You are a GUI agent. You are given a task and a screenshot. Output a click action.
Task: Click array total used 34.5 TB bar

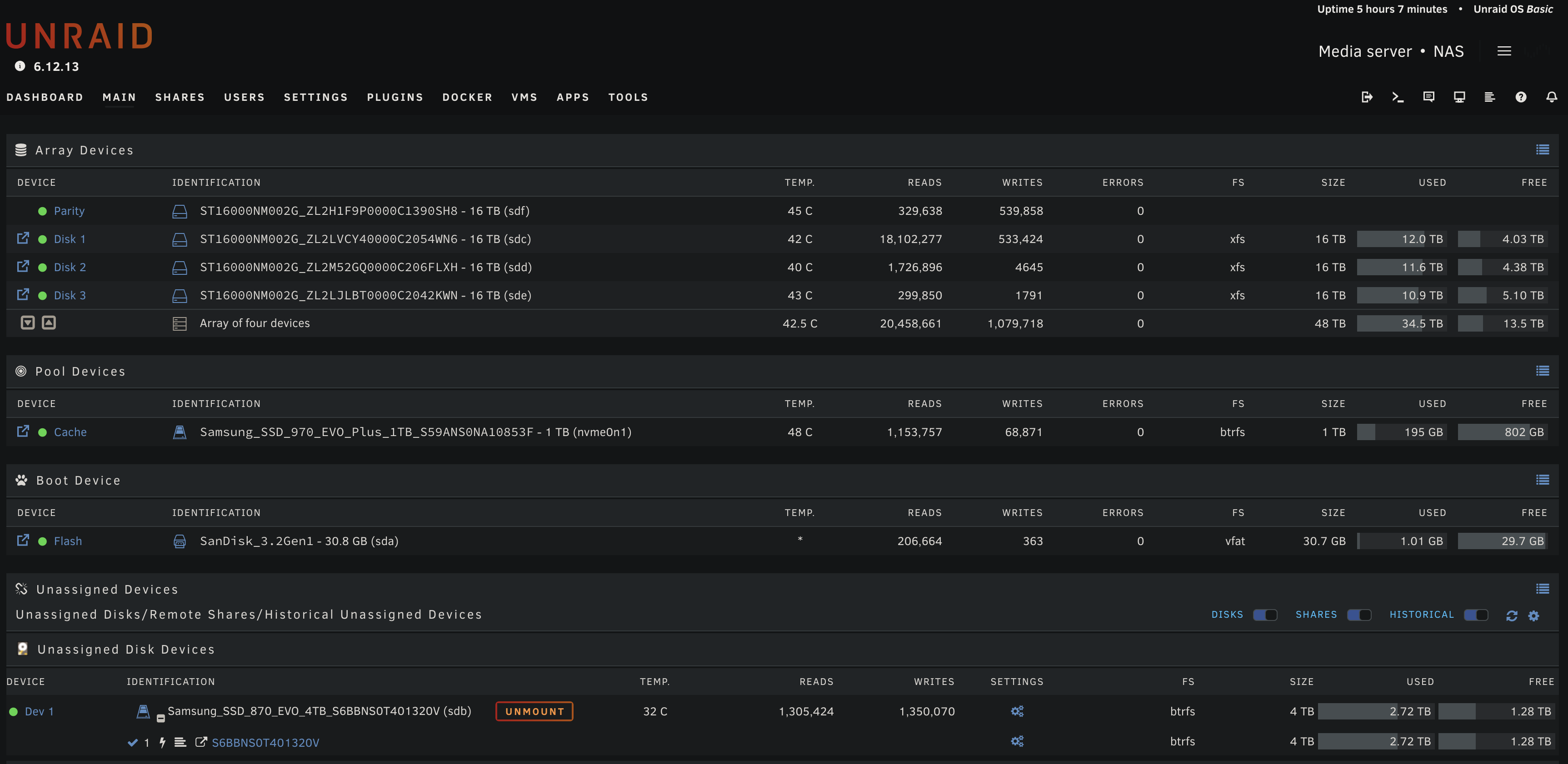pyautogui.click(x=1401, y=323)
